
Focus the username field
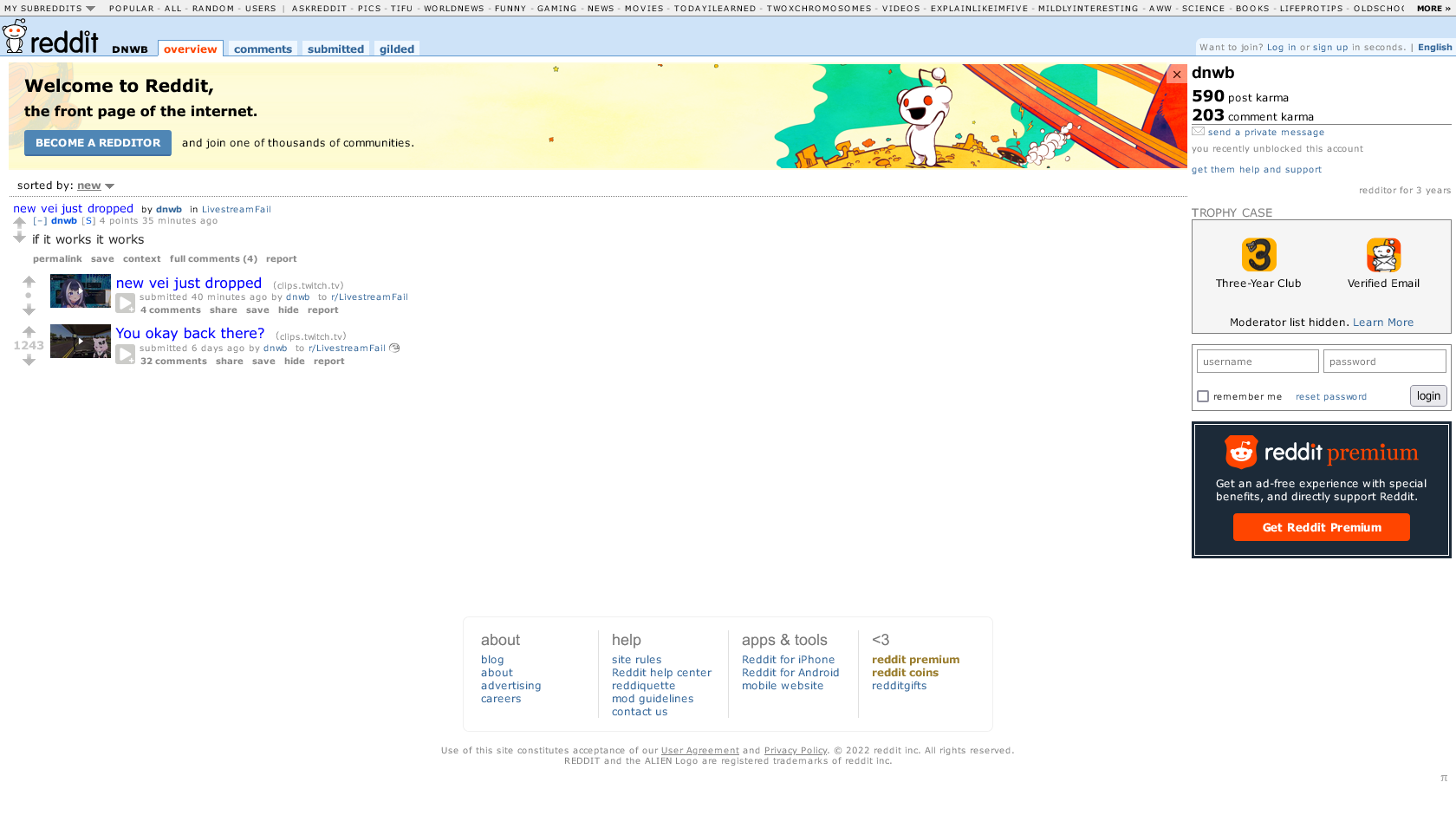pos(1258,362)
